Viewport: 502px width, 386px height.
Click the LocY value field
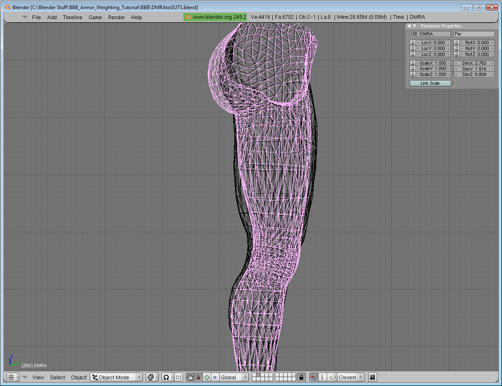(x=433, y=48)
